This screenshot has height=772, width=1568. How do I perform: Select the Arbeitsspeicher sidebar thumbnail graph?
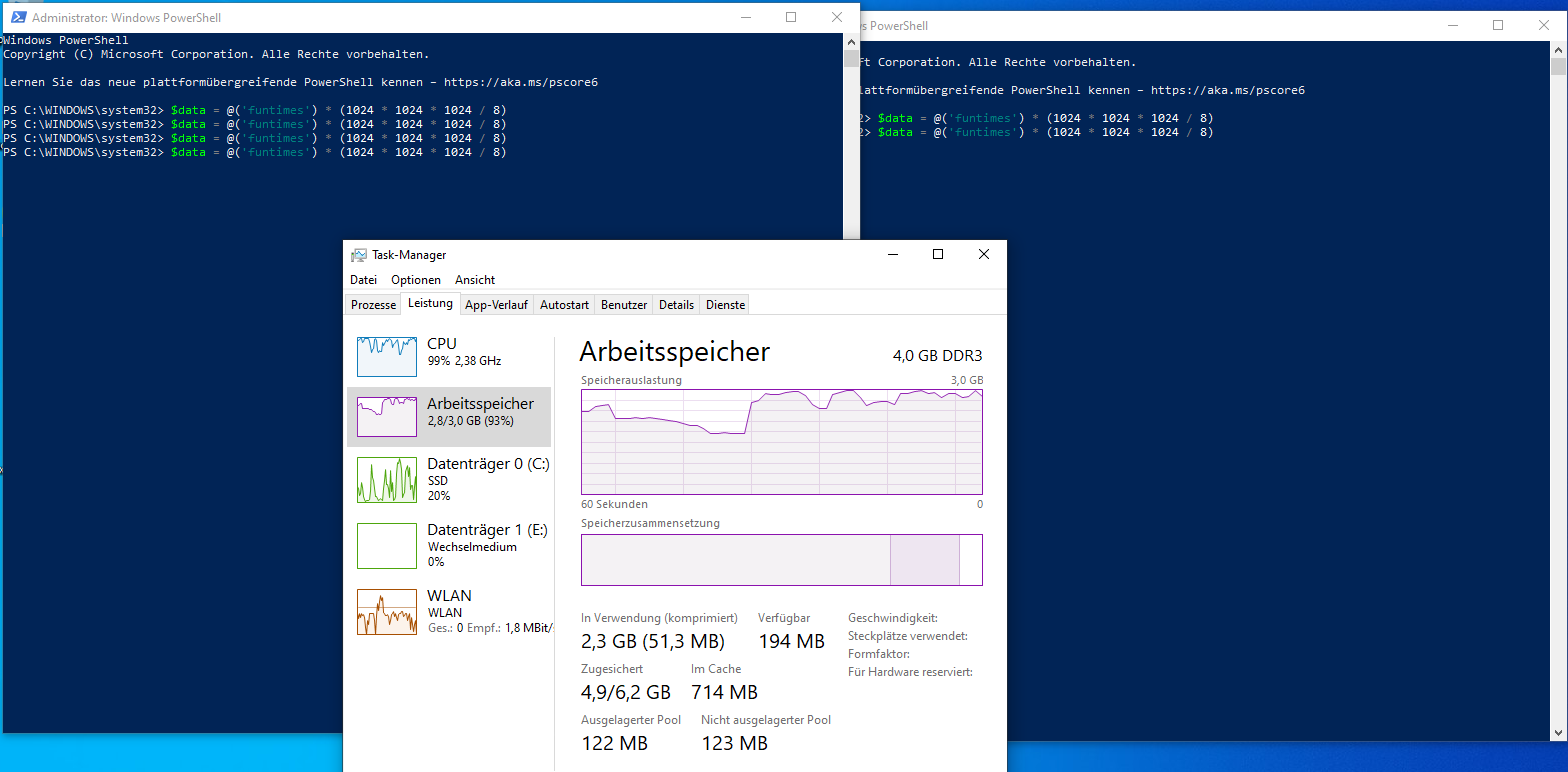coord(387,417)
